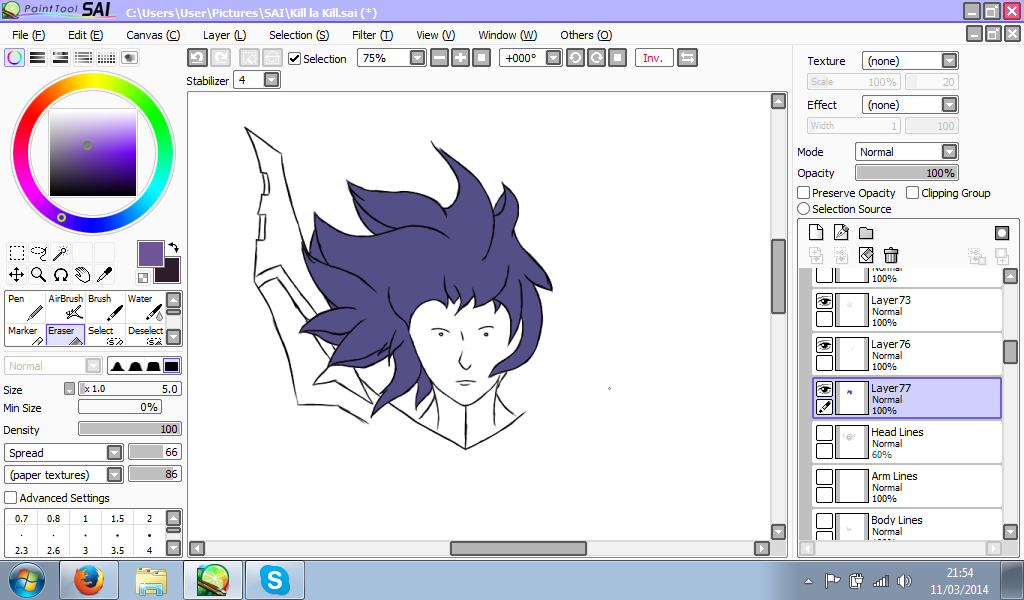Open the Edit menu
Viewport: 1024px width, 600px height.
tap(86, 35)
